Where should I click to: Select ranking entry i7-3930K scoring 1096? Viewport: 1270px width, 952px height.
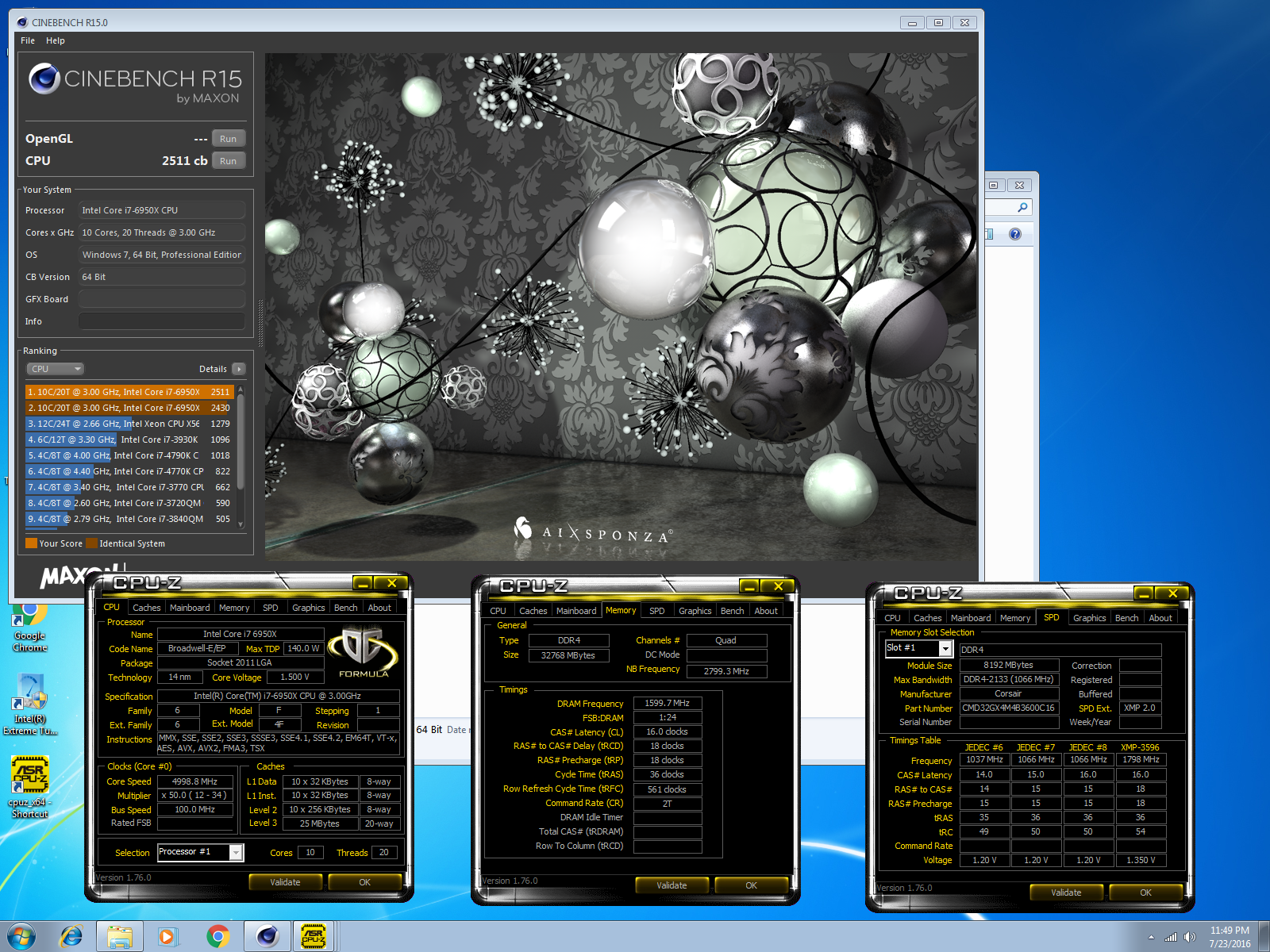point(129,440)
